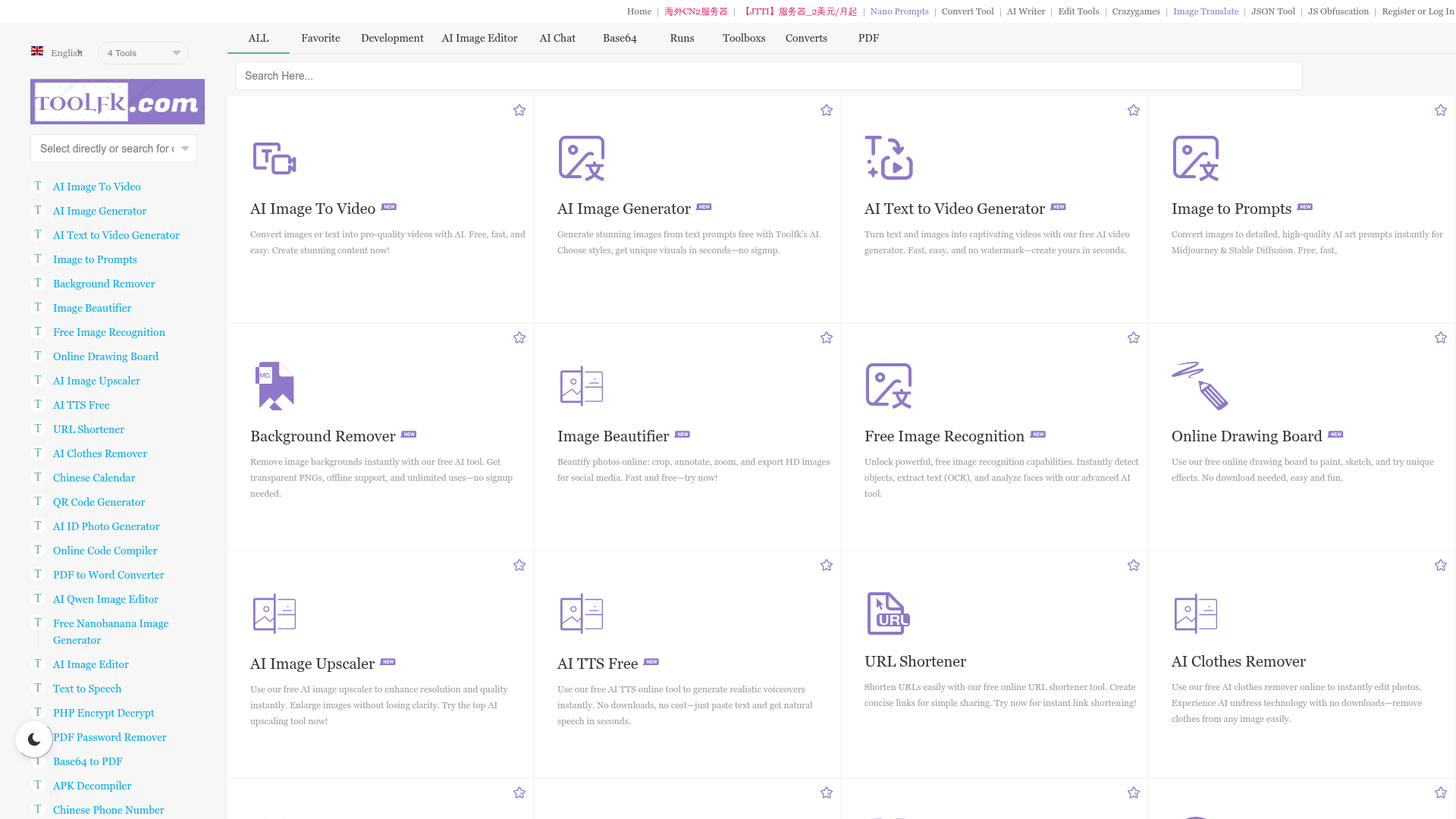Open the 4 Tools dropdown
This screenshot has height=819, width=1456.
[x=143, y=53]
